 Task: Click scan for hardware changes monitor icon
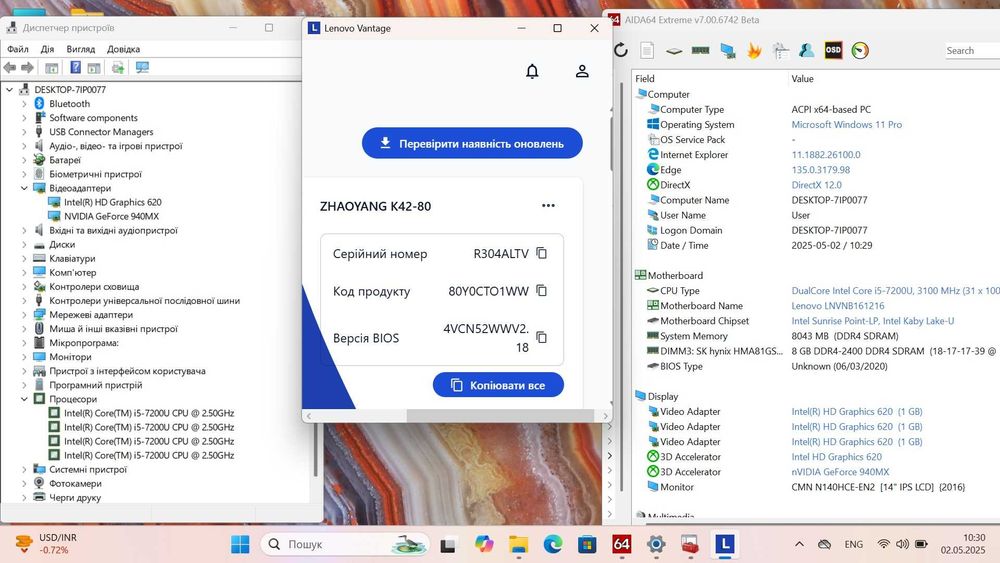[142, 68]
